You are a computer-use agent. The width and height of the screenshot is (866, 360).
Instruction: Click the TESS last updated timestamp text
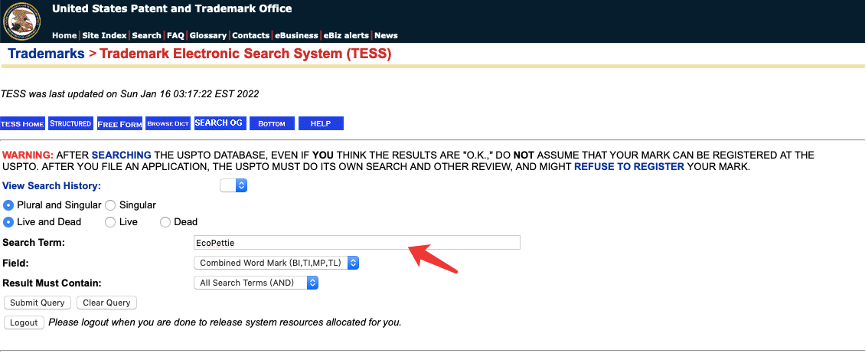click(130, 94)
